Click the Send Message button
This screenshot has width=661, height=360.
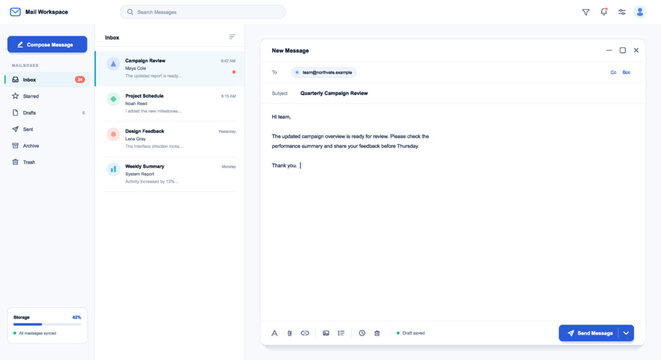coord(589,333)
